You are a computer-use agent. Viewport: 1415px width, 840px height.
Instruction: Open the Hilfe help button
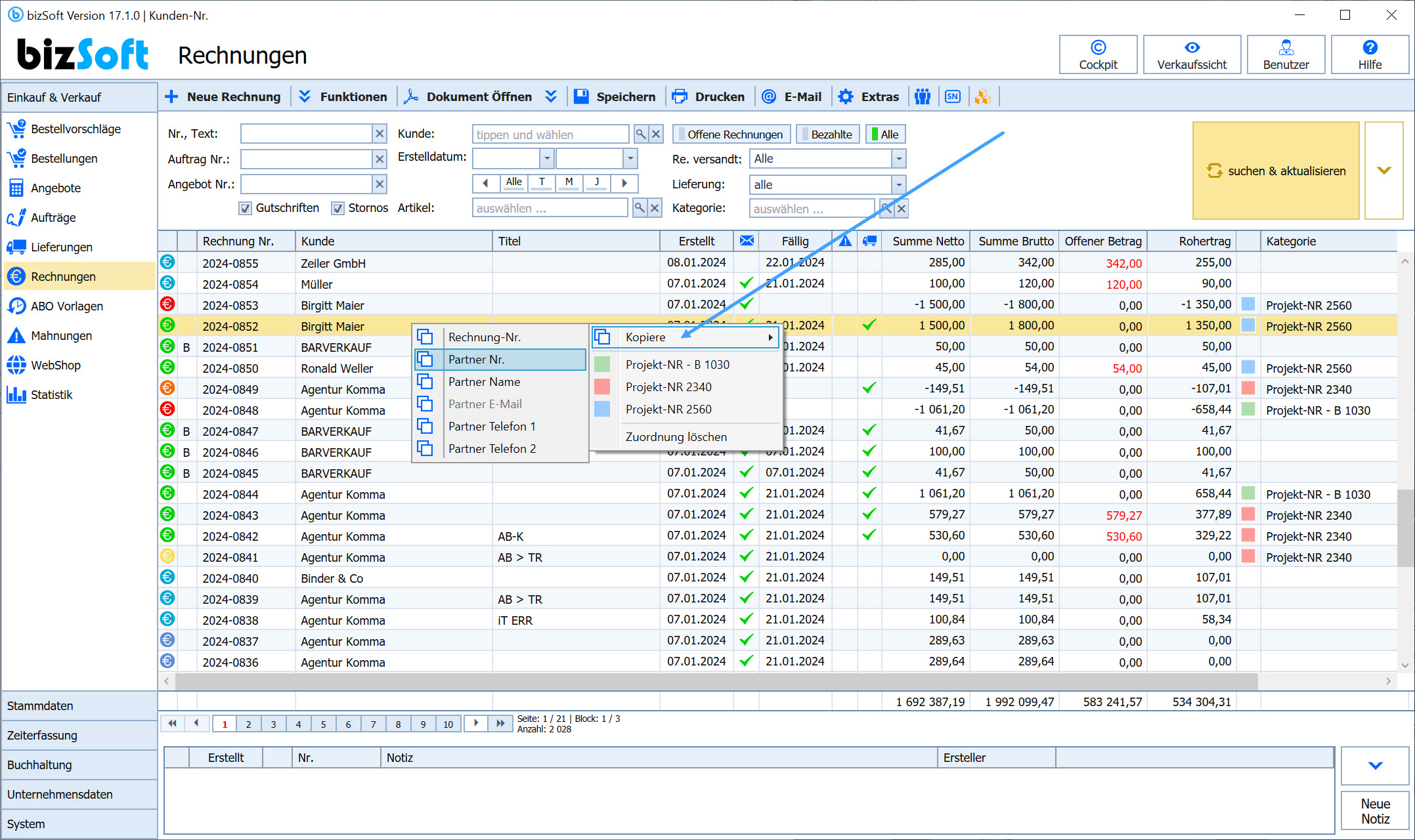(x=1370, y=54)
